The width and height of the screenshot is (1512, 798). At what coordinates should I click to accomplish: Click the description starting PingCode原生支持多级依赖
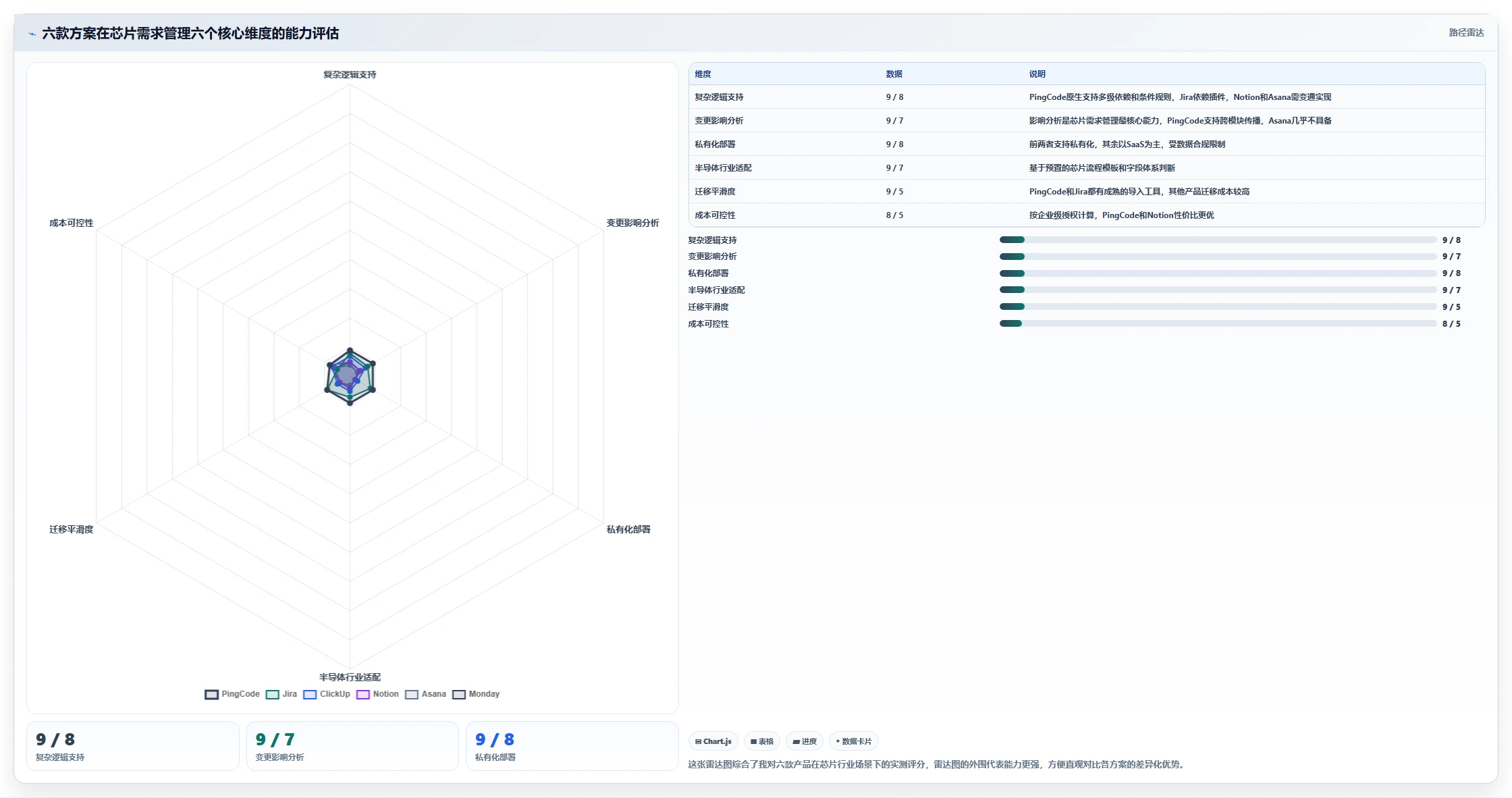(x=1180, y=97)
